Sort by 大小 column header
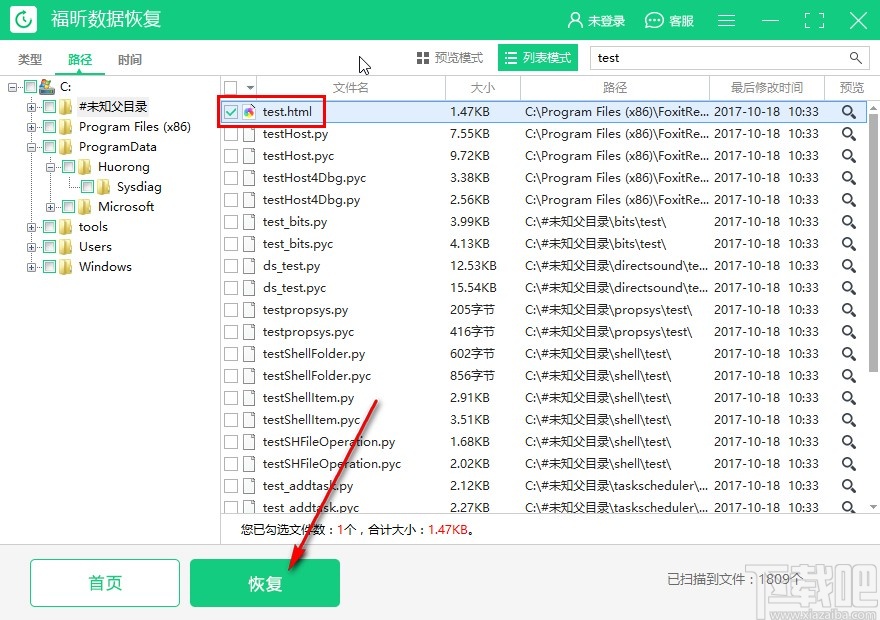This screenshot has width=880, height=620. click(483, 88)
